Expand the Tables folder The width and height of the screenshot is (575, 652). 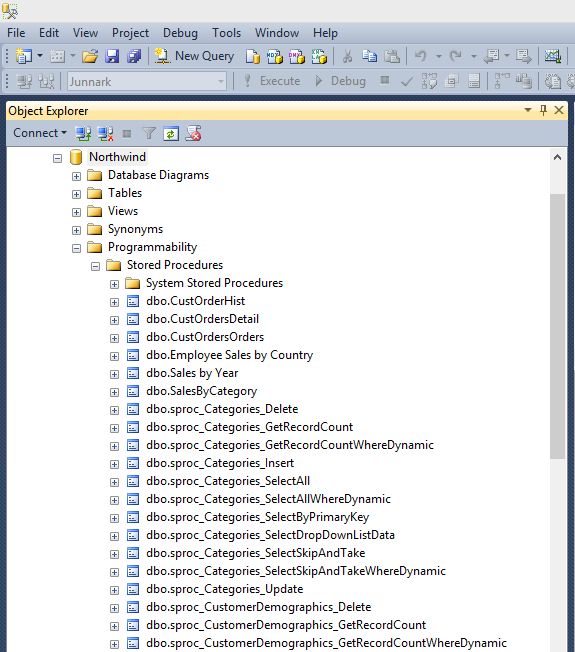pyautogui.click(x=76, y=194)
